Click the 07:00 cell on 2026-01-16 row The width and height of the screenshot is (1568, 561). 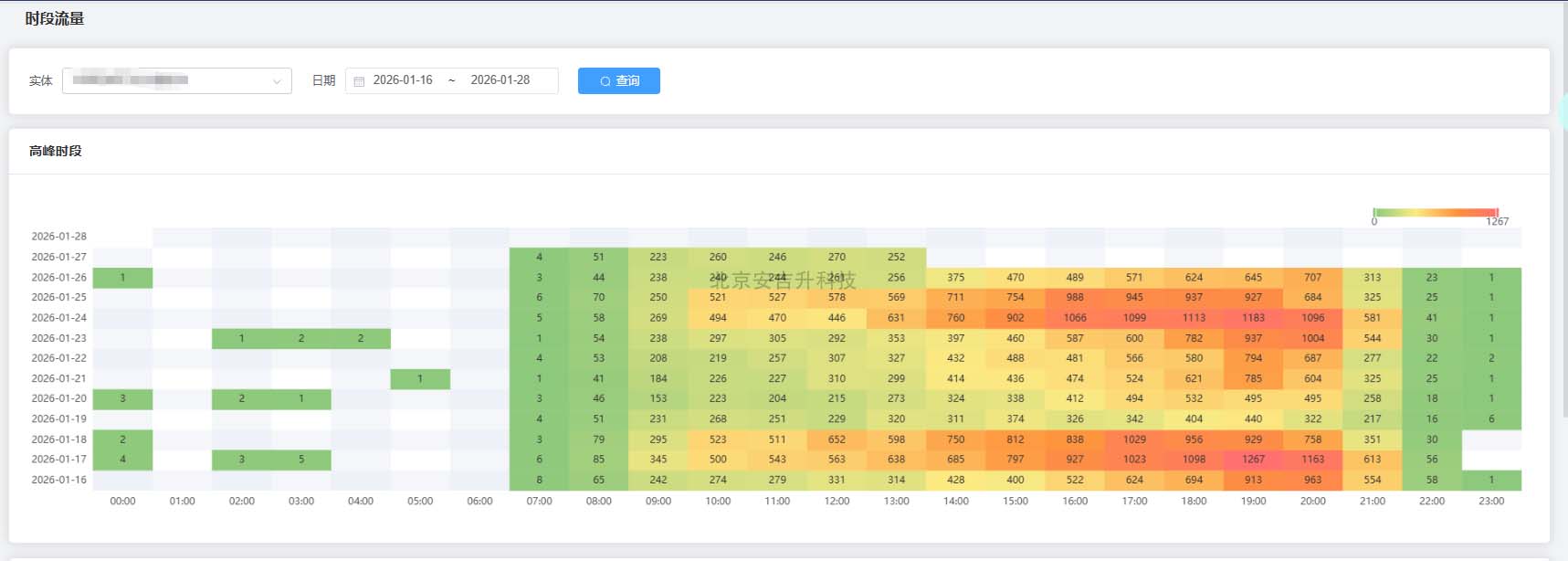(x=539, y=480)
